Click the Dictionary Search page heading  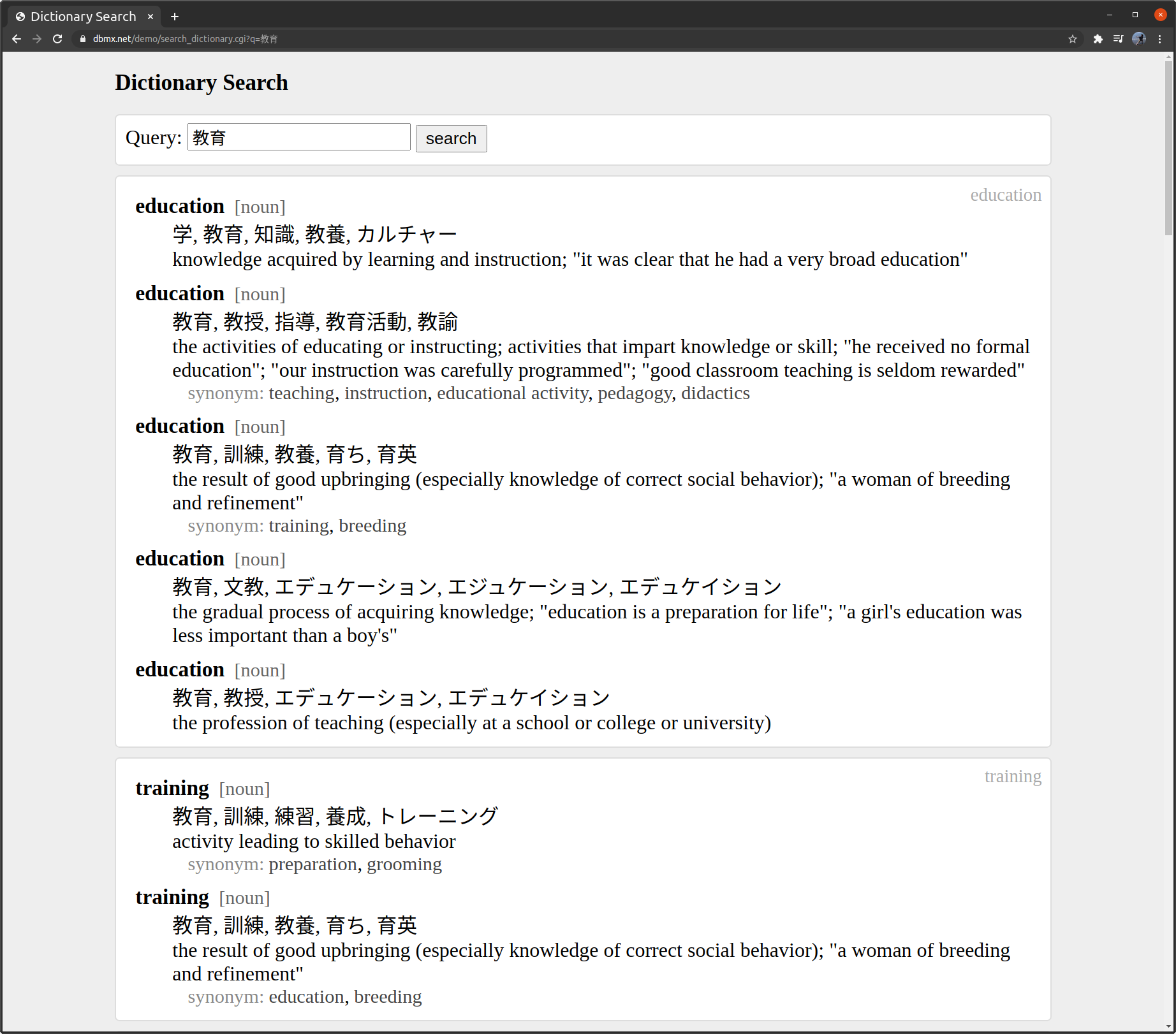(202, 83)
